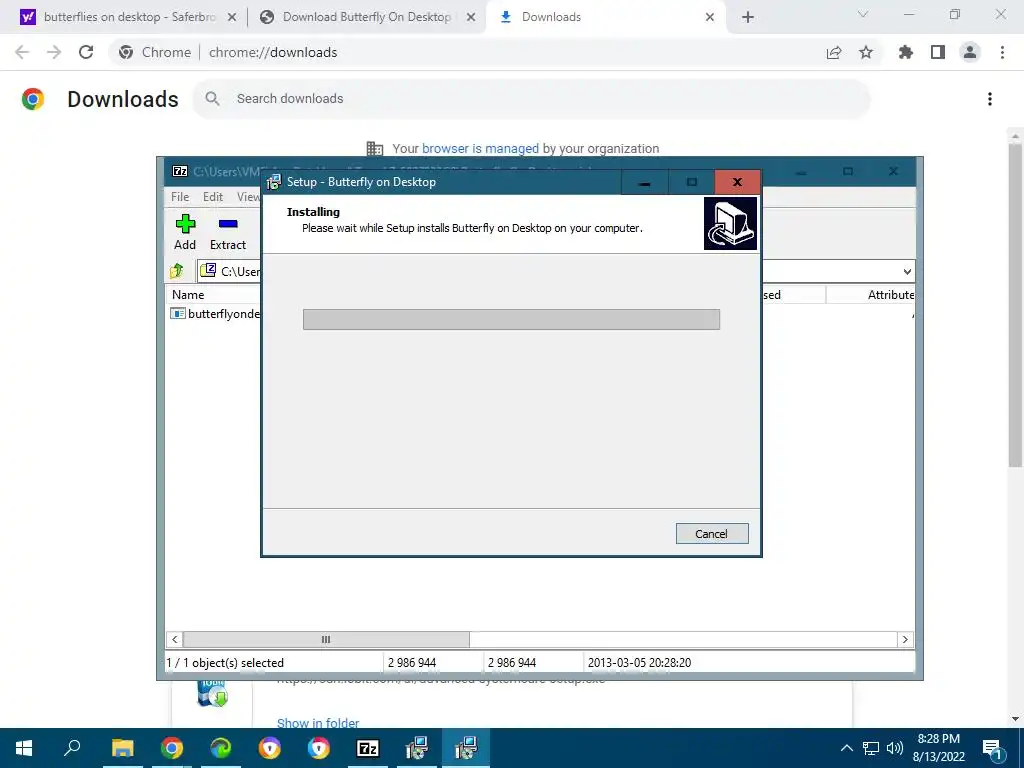Screen dimensions: 1024x768
Task: Go up one folder level in 7-Zip
Action: 177,270
